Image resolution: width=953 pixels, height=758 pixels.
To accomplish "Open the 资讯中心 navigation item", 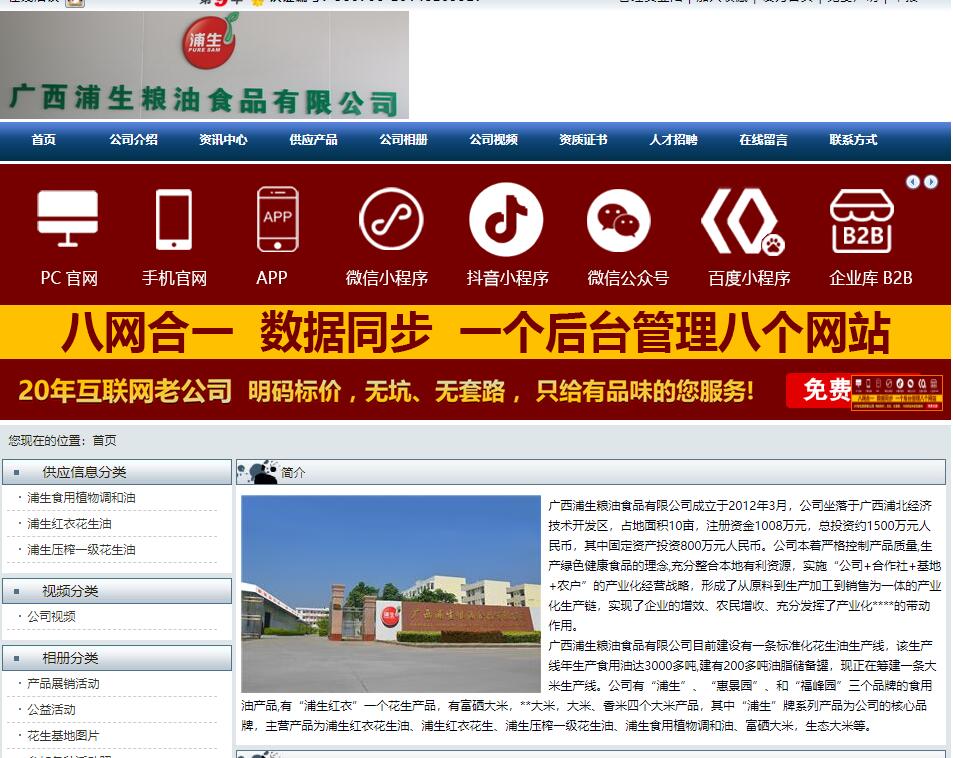I will tap(224, 140).
